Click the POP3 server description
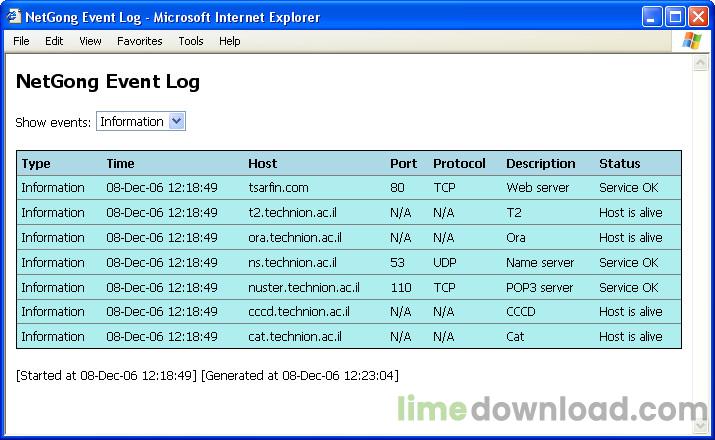715x440 pixels. [539, 288]
